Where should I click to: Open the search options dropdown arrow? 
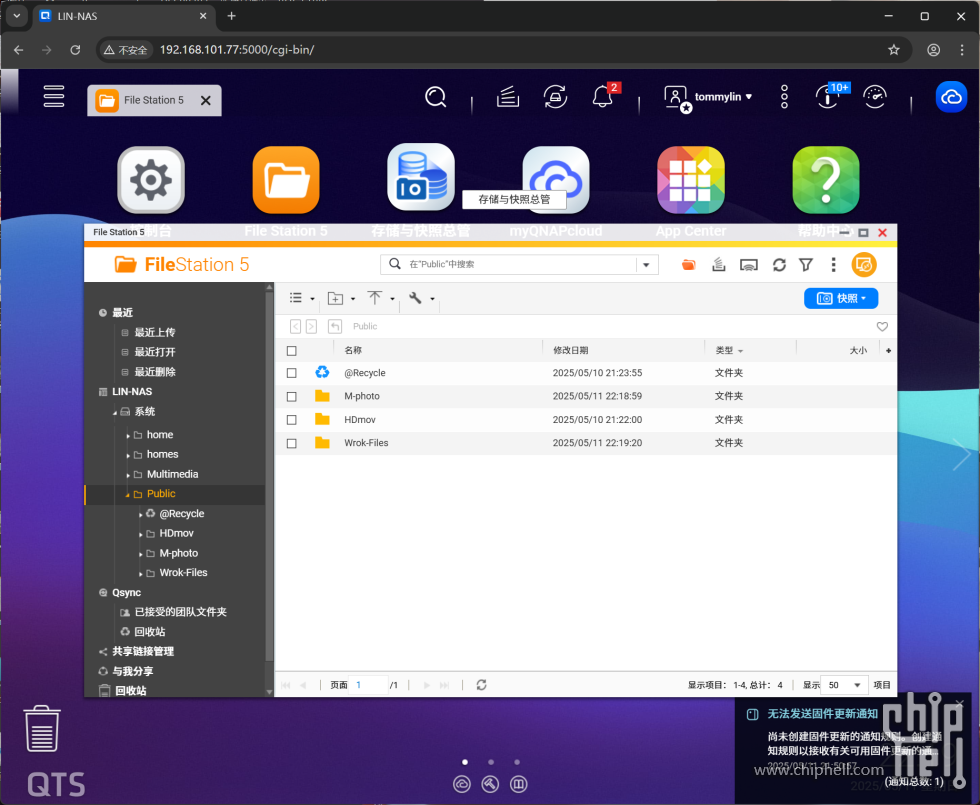tap(646, 265)
